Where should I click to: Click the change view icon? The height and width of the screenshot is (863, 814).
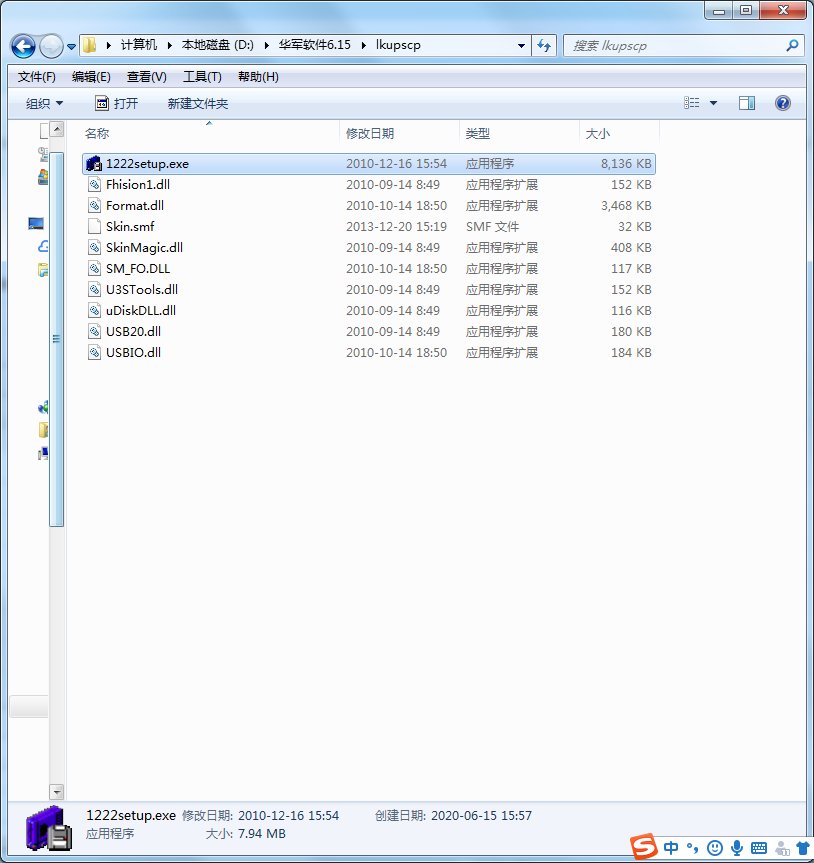(x=691, y=103)
